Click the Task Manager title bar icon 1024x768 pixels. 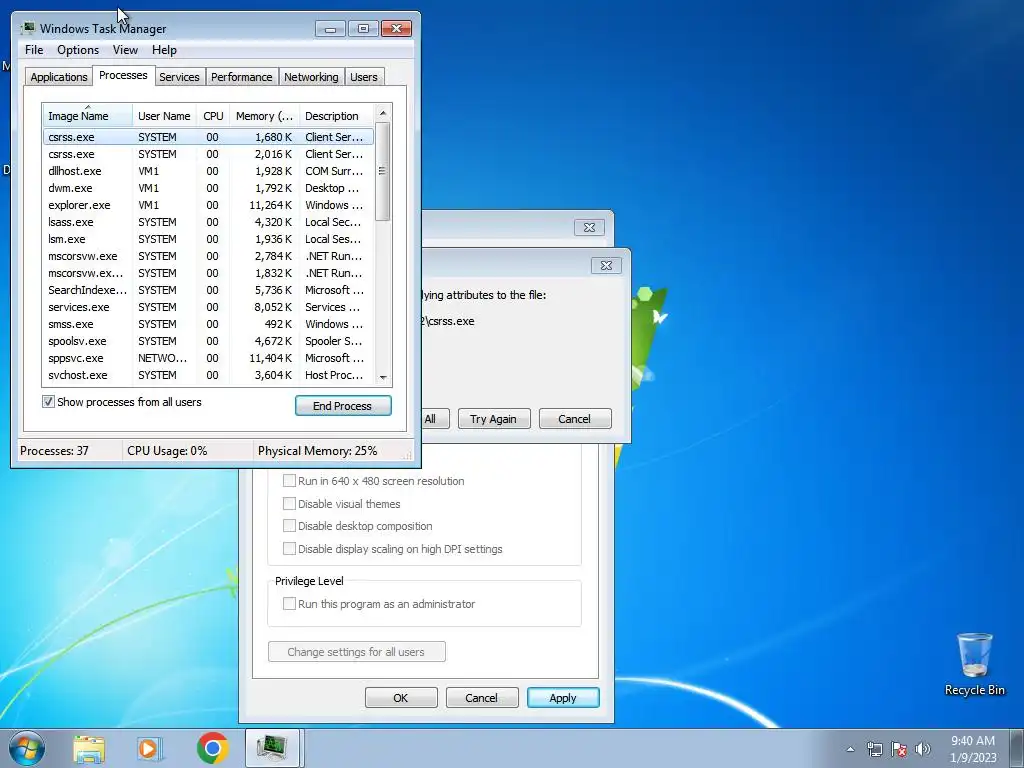[28, 28]
